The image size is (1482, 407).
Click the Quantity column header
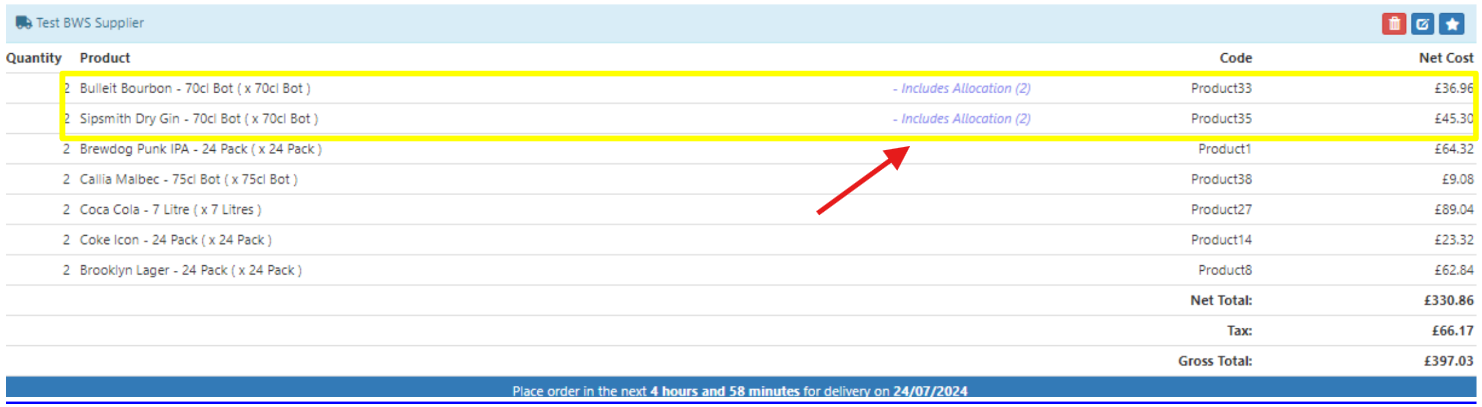click(x=34, y=58)
